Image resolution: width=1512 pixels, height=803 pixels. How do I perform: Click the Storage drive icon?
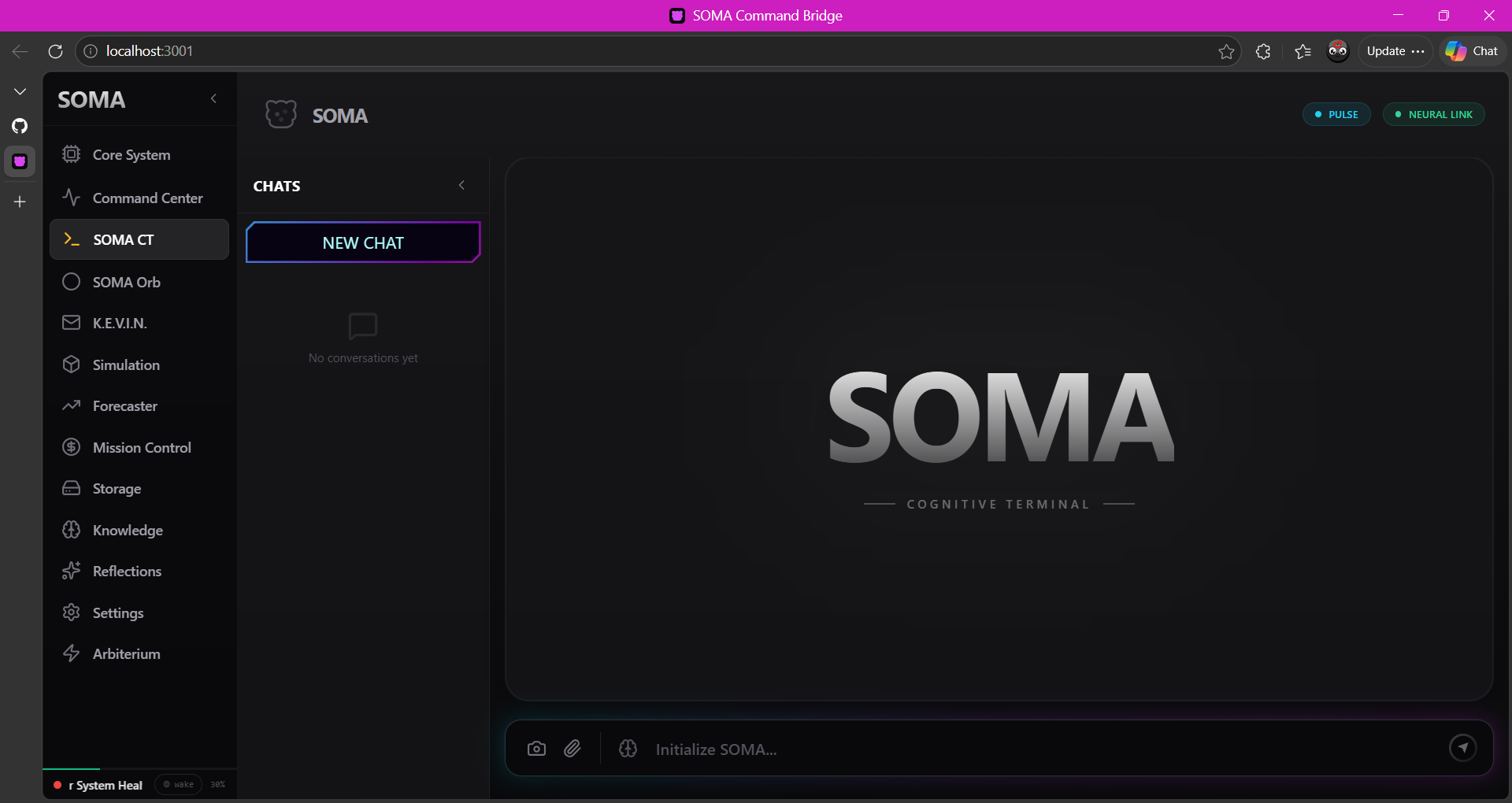point(72,488)
